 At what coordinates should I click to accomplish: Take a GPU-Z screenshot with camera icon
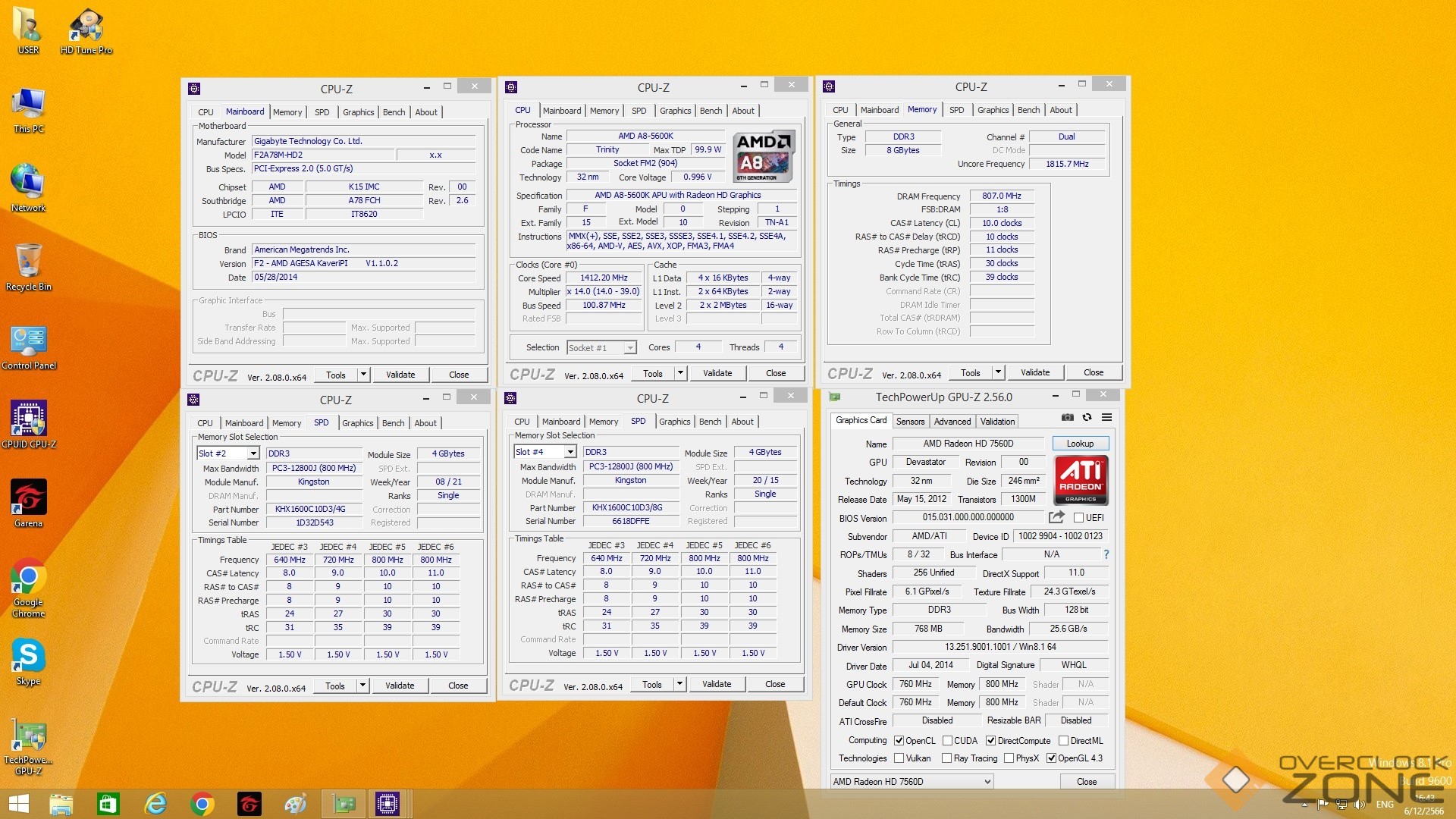tap(1067, 417)
